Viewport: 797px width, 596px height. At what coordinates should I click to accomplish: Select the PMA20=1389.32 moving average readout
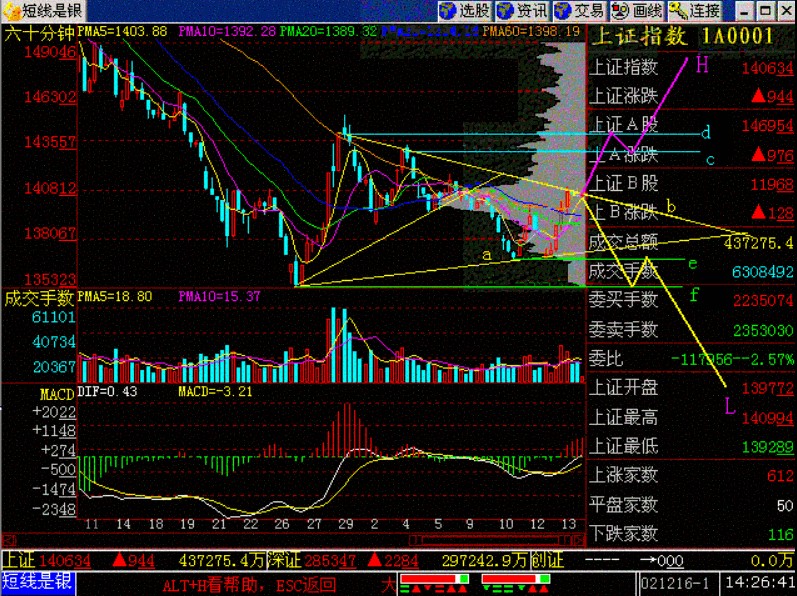[x=328, y=32]
